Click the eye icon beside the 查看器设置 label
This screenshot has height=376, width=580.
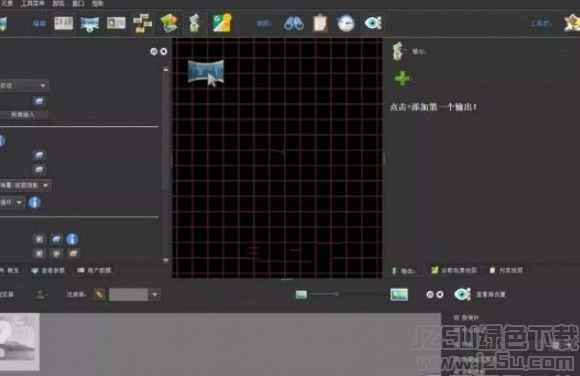point(462,294)
